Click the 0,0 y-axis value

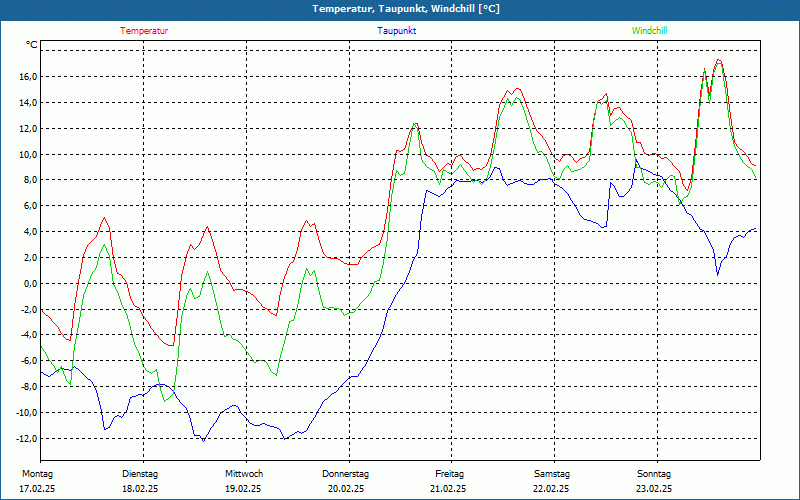[x=29, y=284]
